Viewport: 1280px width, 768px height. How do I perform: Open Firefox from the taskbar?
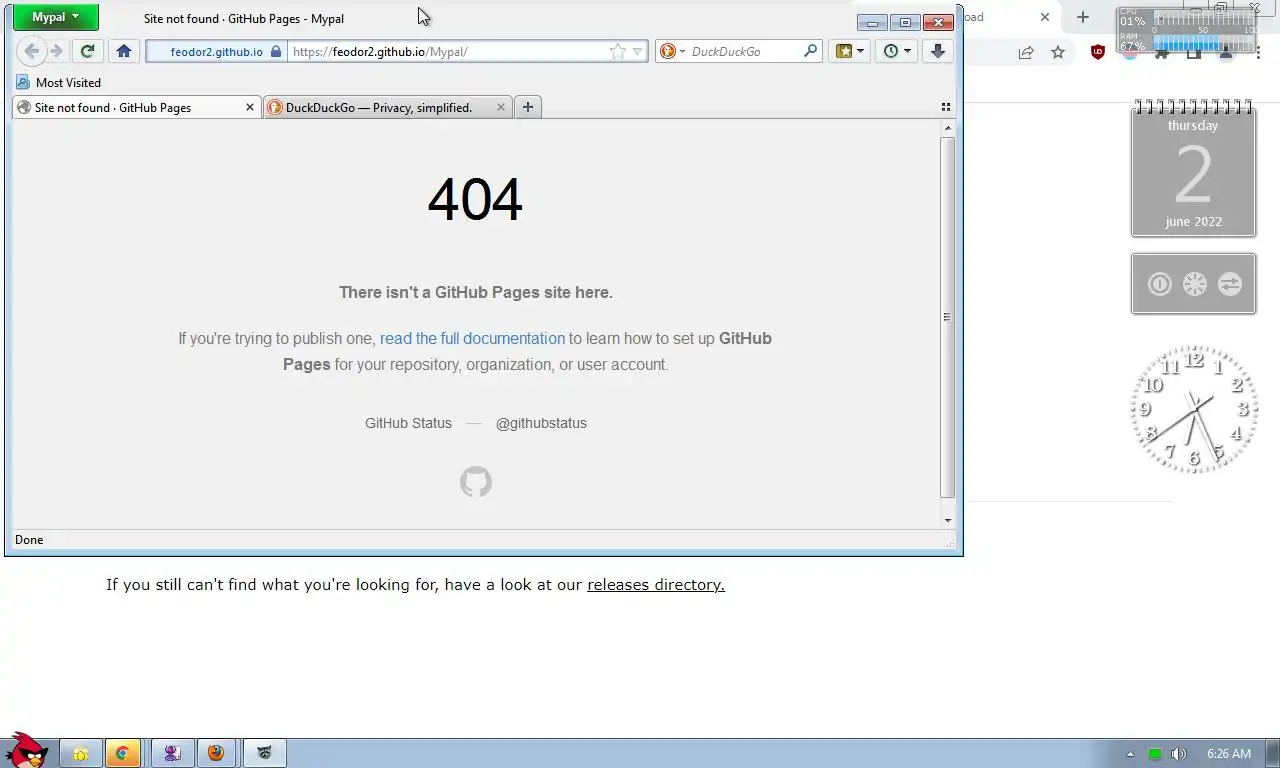click(x=216, y=753)
